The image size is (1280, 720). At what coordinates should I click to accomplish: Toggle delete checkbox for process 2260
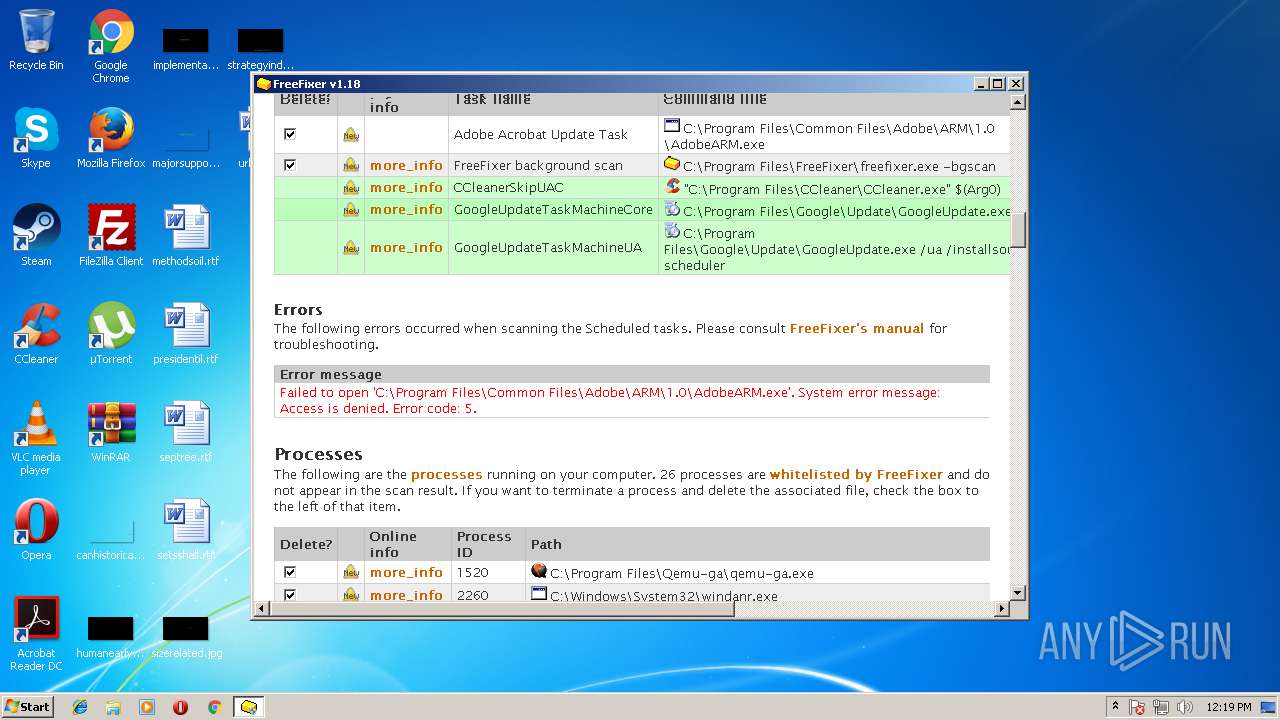pyautogui.click(x=290, y=595)
